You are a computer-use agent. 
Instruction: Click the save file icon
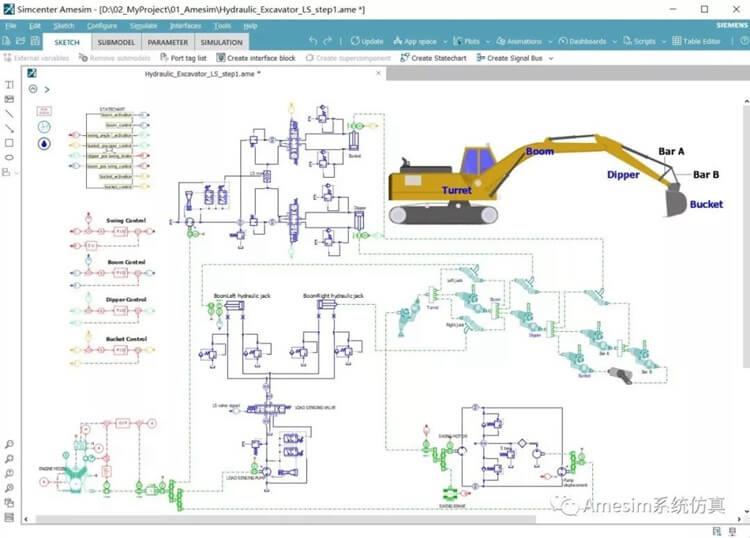click(35, 41)
